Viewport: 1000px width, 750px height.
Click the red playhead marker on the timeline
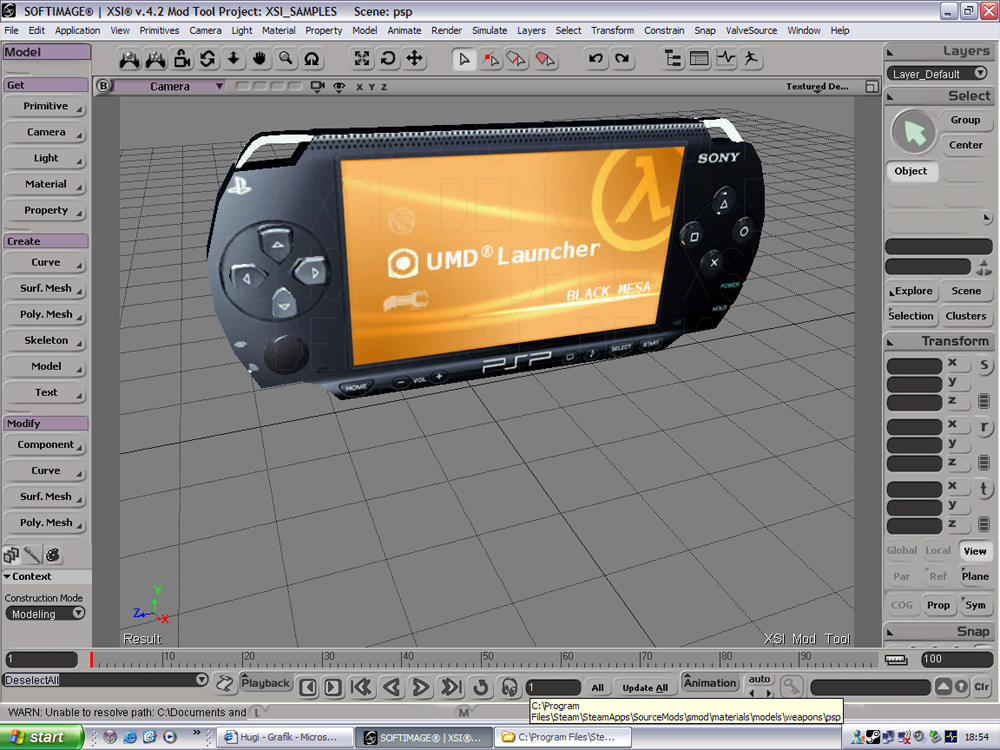91,659
